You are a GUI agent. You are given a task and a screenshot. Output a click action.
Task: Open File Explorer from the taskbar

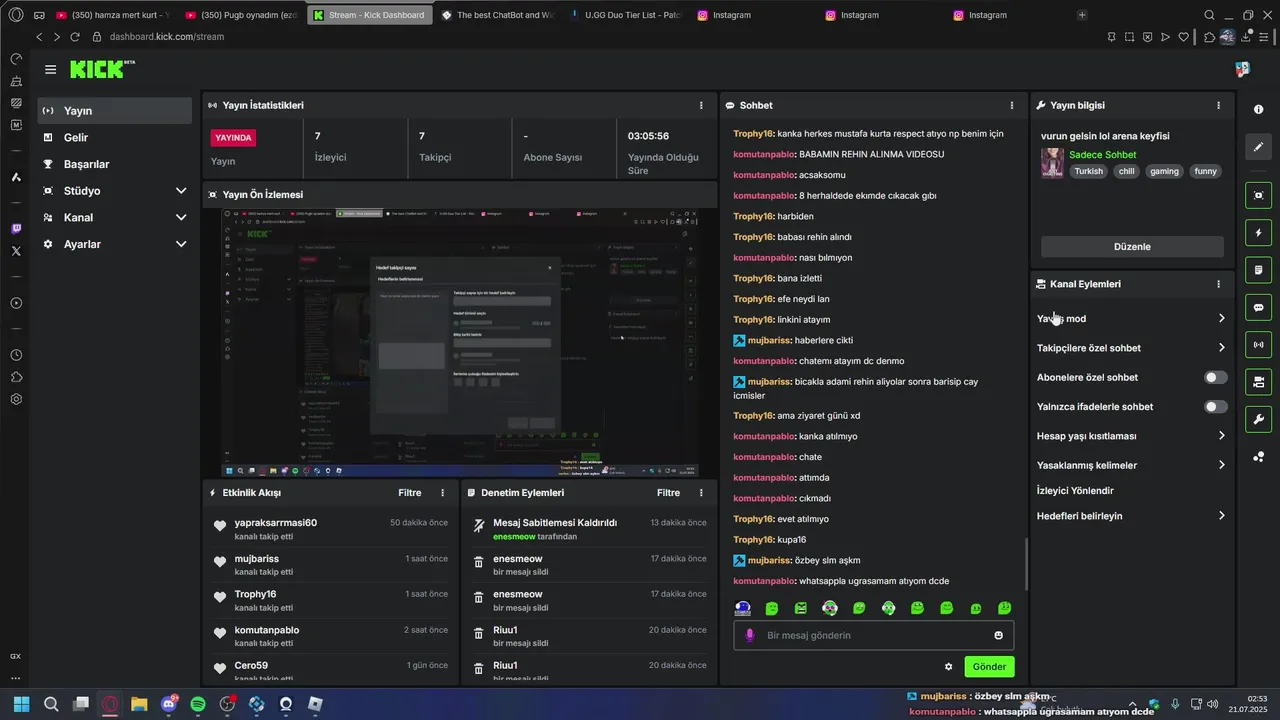click(139, 704)
